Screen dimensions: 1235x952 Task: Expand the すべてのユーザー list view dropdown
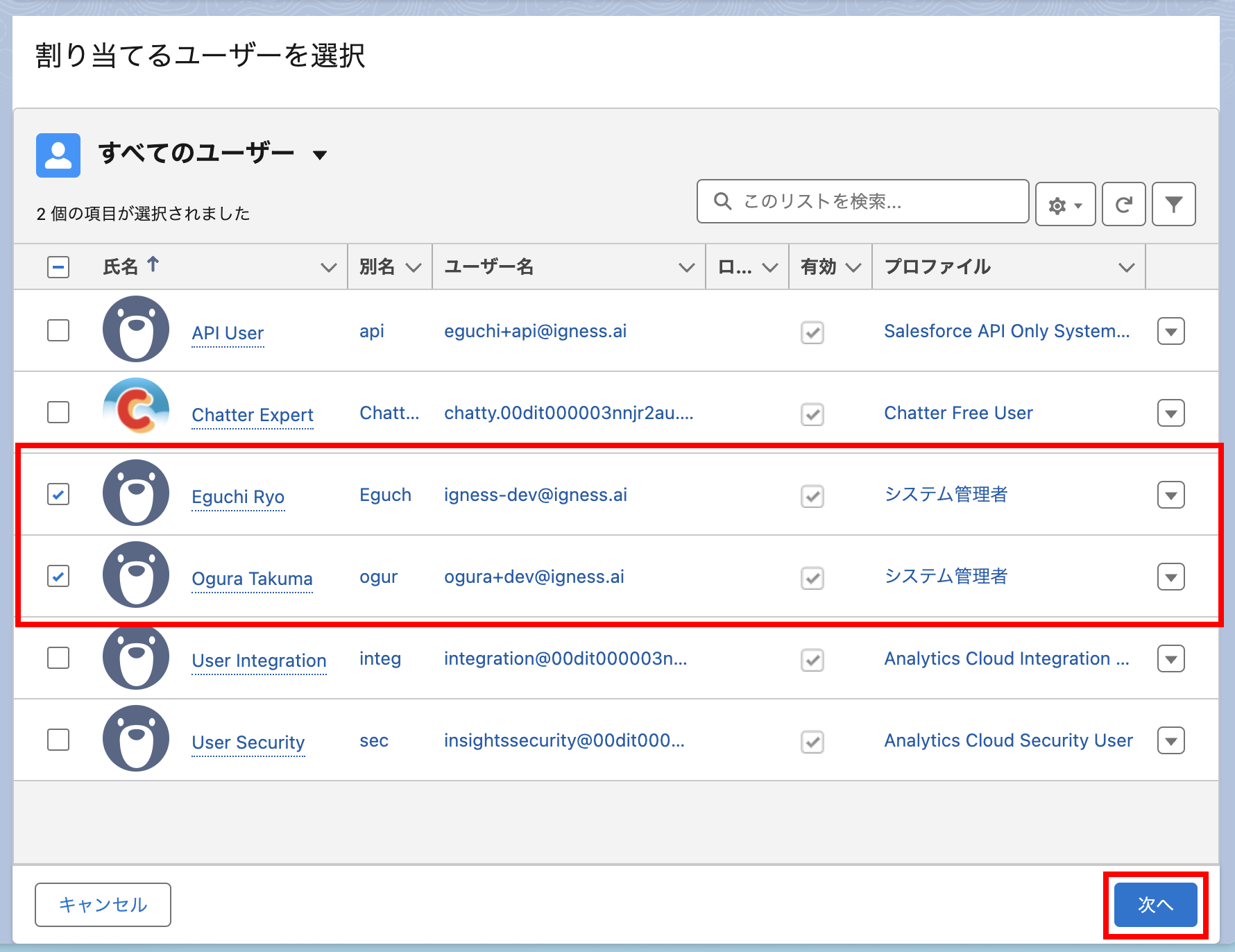320,155
